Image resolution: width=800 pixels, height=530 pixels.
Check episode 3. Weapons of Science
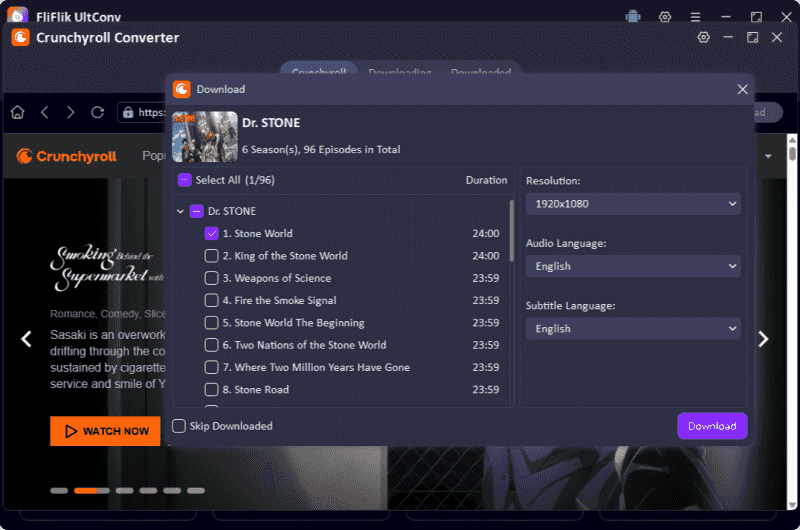pyautogui.click(x=211, y=278)
